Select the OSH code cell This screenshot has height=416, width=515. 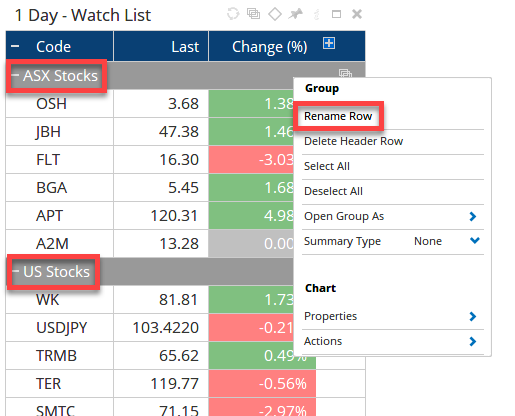(60, 103)
